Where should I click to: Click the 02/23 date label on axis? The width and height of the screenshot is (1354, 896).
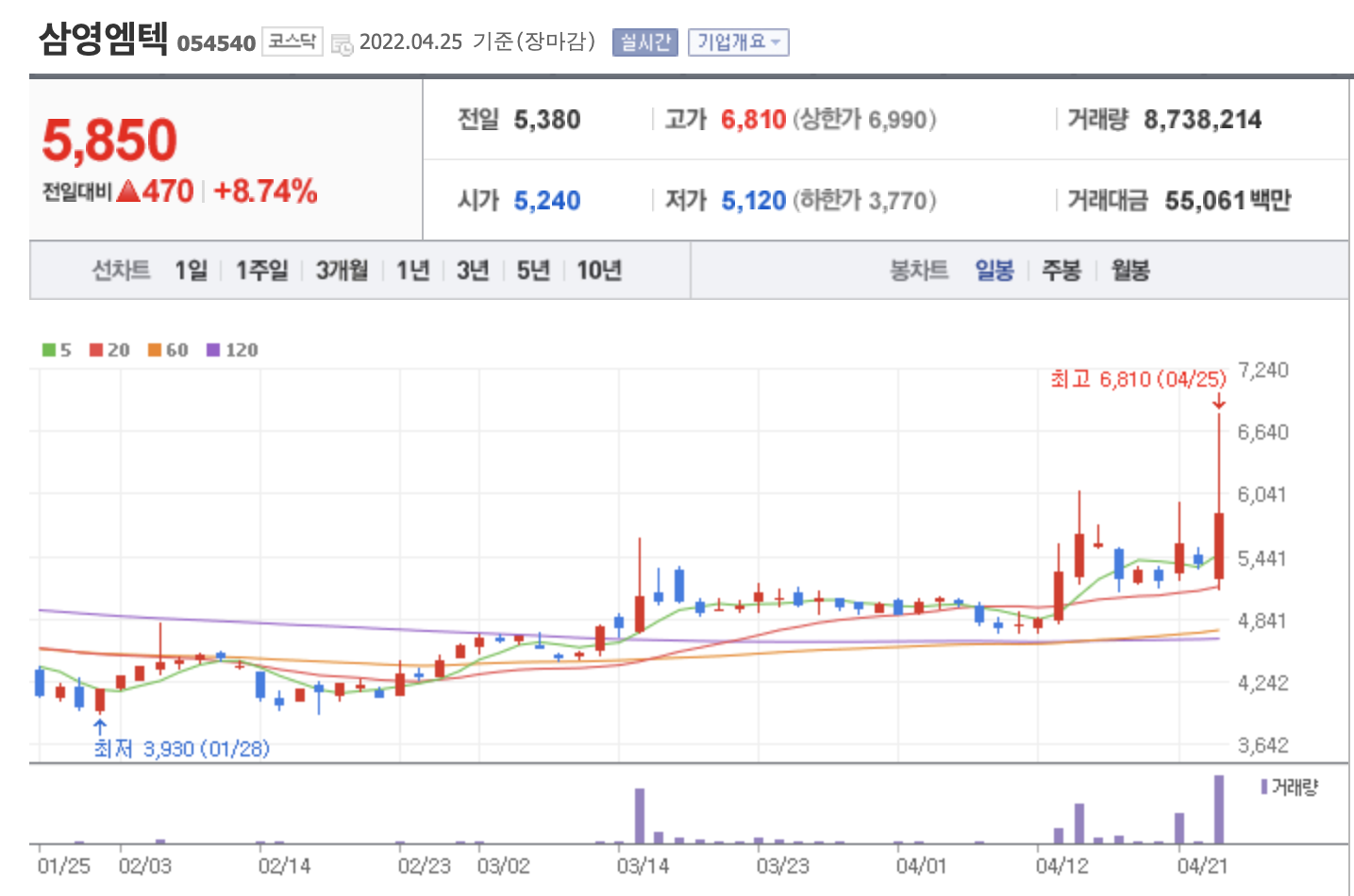click(x=424, y=866)
